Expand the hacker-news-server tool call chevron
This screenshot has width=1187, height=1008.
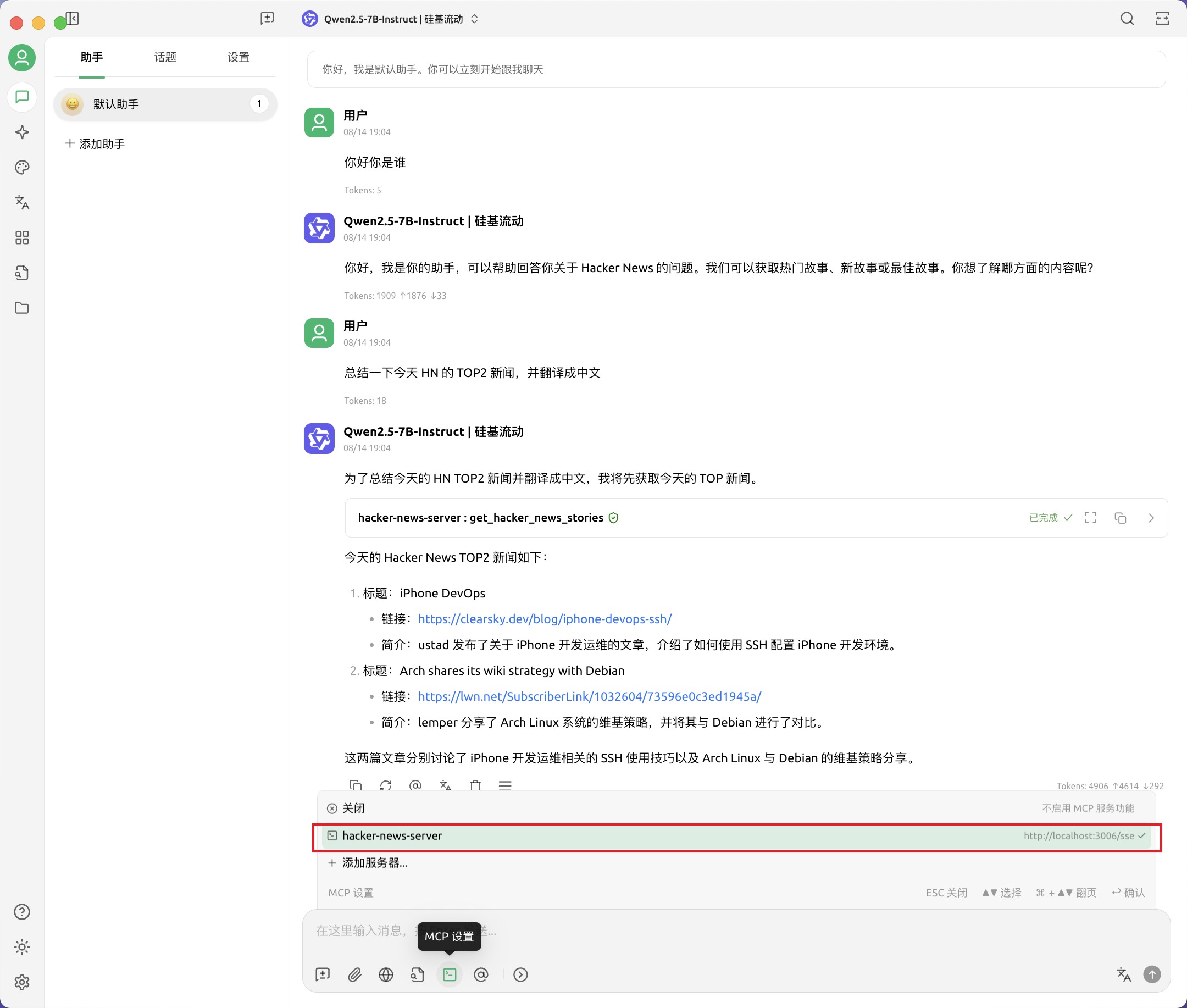pos(1151,518)
